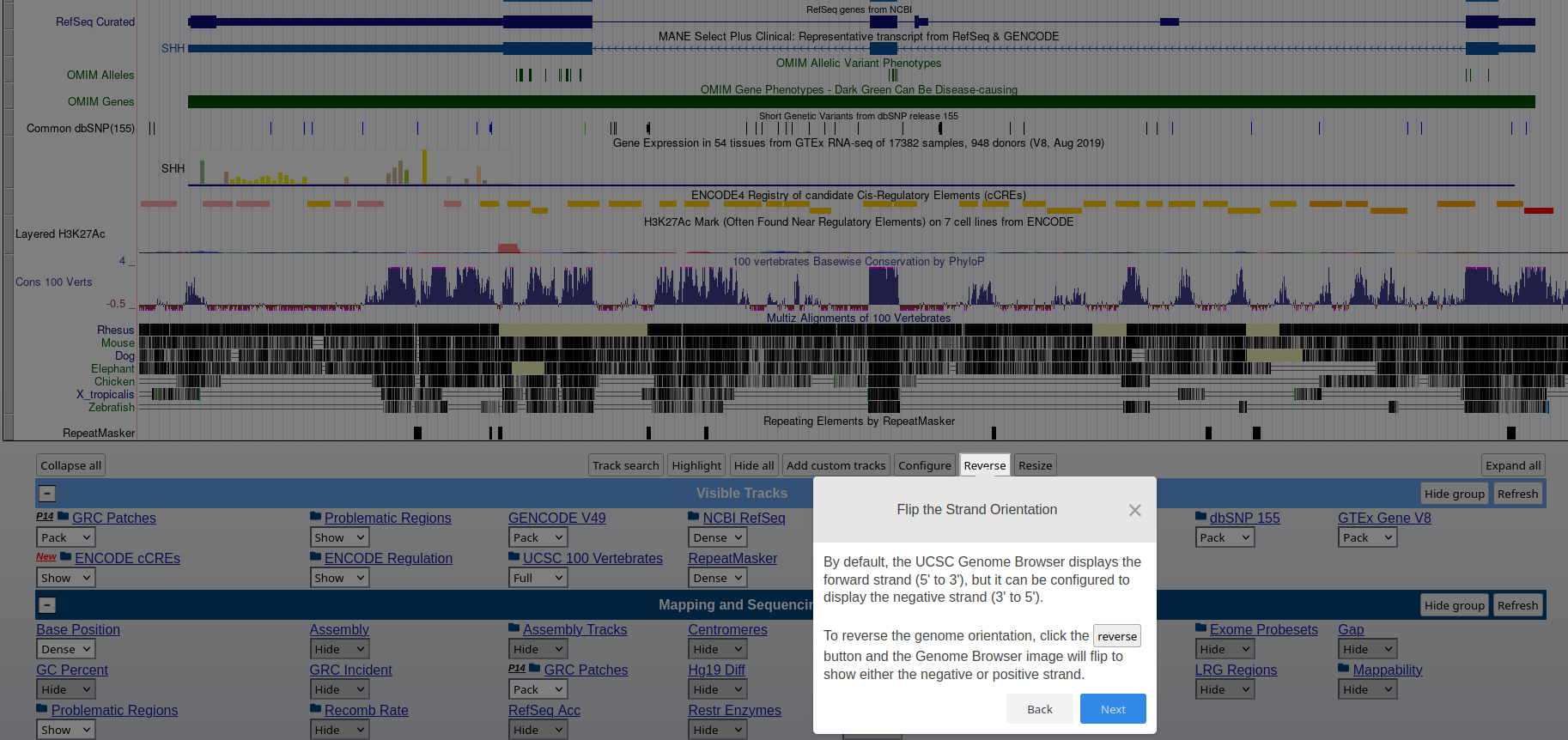Open the Base Position visibility dropdown
This screenshot has width=1568, height=740.
[66, 649]
